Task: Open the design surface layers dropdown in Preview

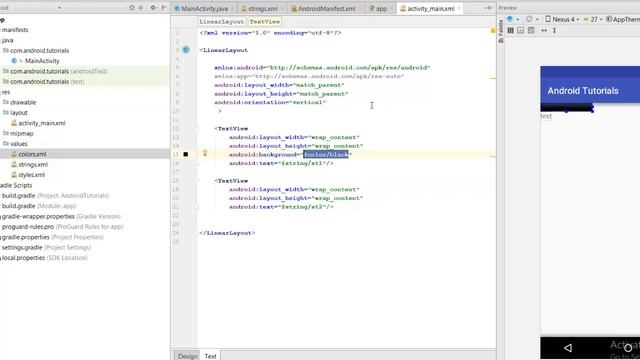Action: (x=512, y=19)
